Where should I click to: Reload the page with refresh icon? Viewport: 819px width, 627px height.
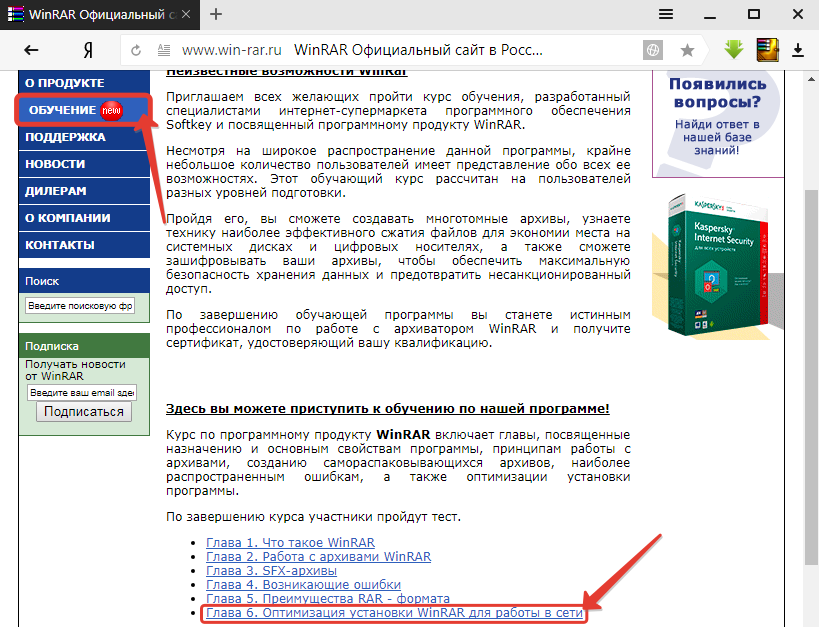coord(136,50)
